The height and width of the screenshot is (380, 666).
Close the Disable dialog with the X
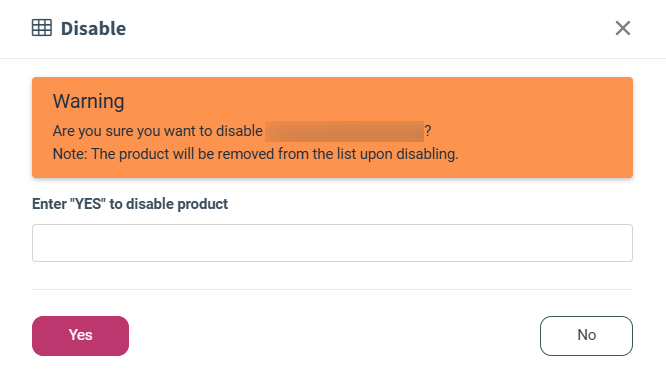click(623, 28)
